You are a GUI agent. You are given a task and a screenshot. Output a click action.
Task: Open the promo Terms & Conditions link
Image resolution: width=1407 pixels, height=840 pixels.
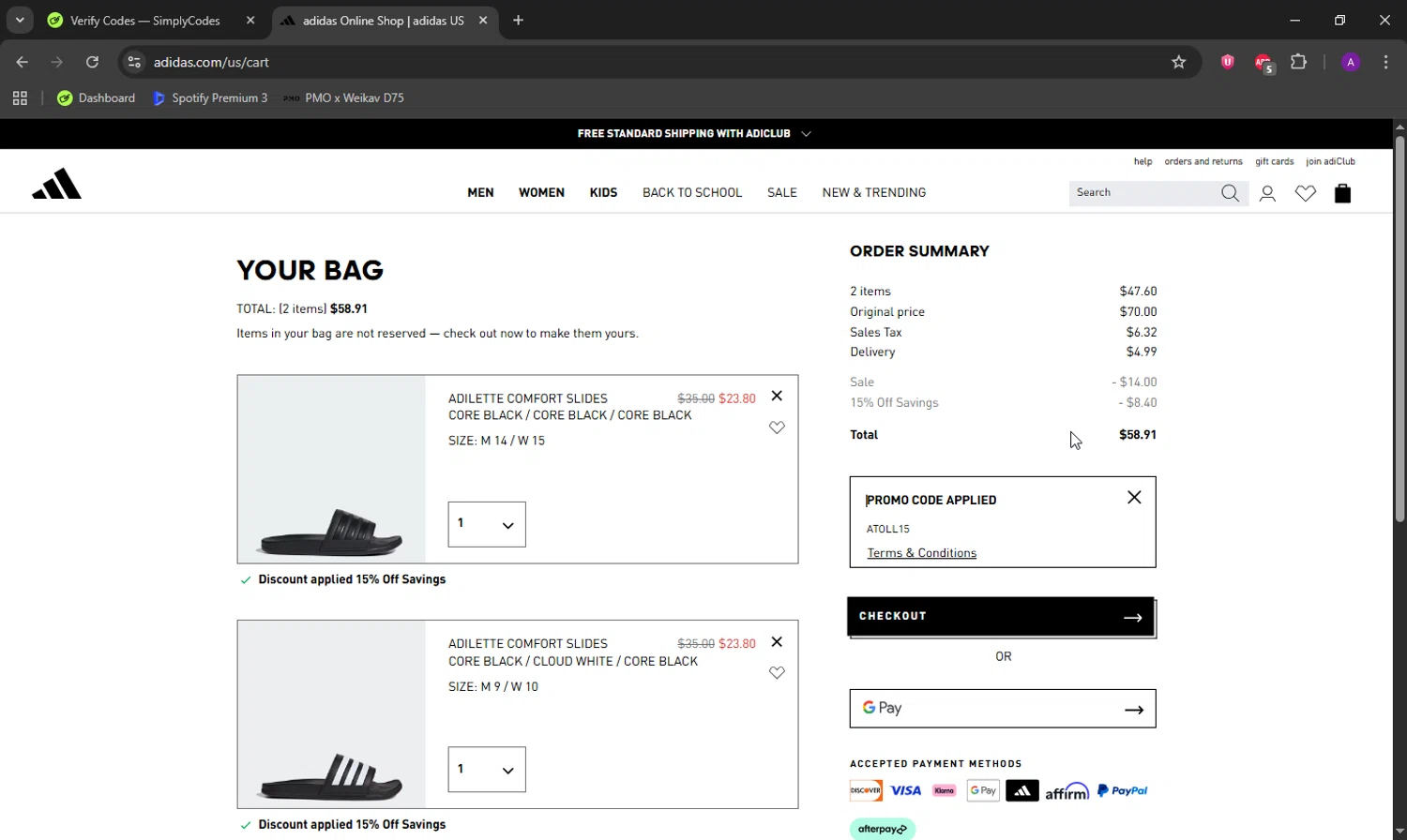pos(922,553)
